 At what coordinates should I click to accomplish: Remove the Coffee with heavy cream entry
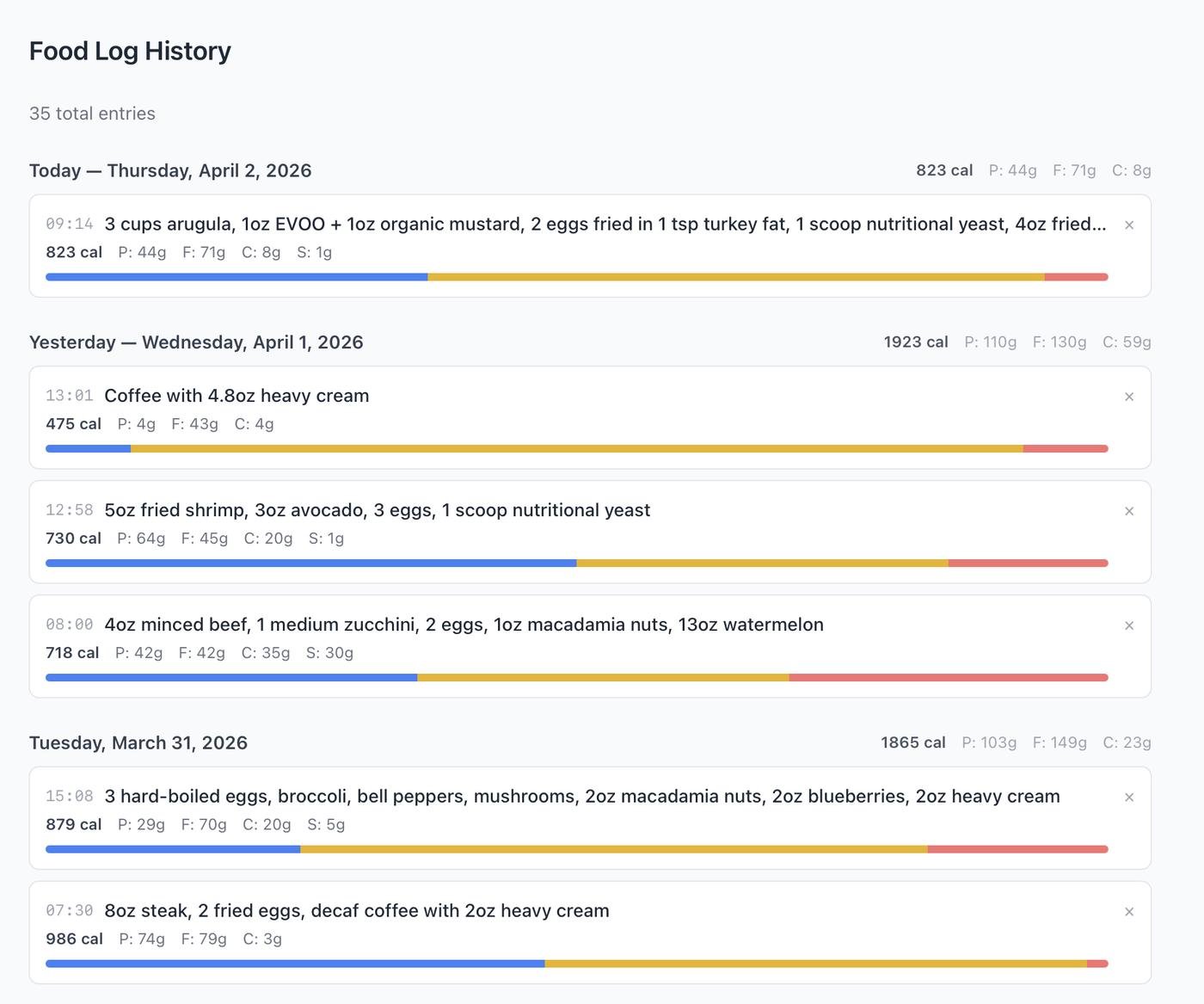pos(1129,397)
